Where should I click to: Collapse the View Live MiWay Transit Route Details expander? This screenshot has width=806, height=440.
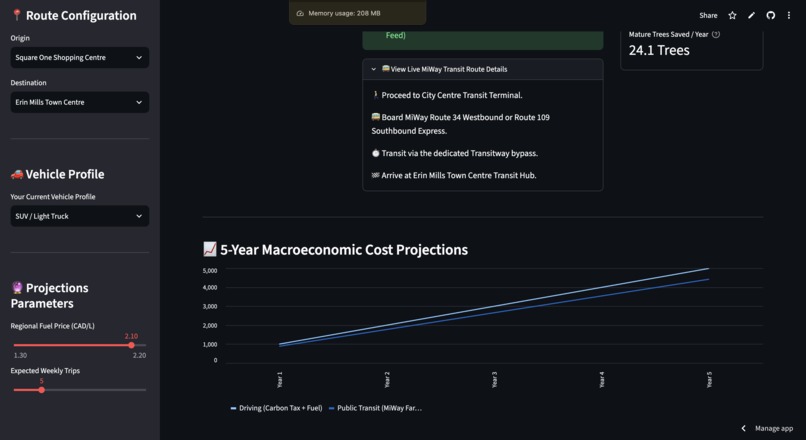click(x=483, y=69)
